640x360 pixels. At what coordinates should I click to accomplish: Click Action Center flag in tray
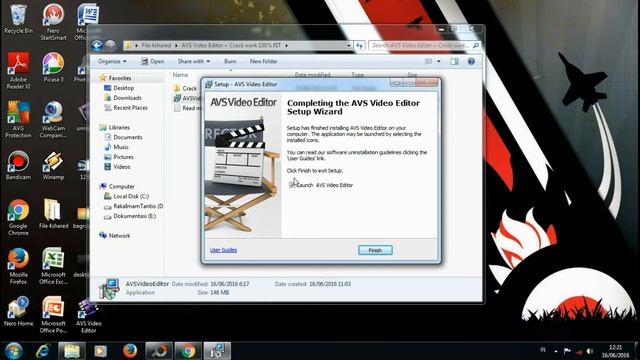click(567, 351)
